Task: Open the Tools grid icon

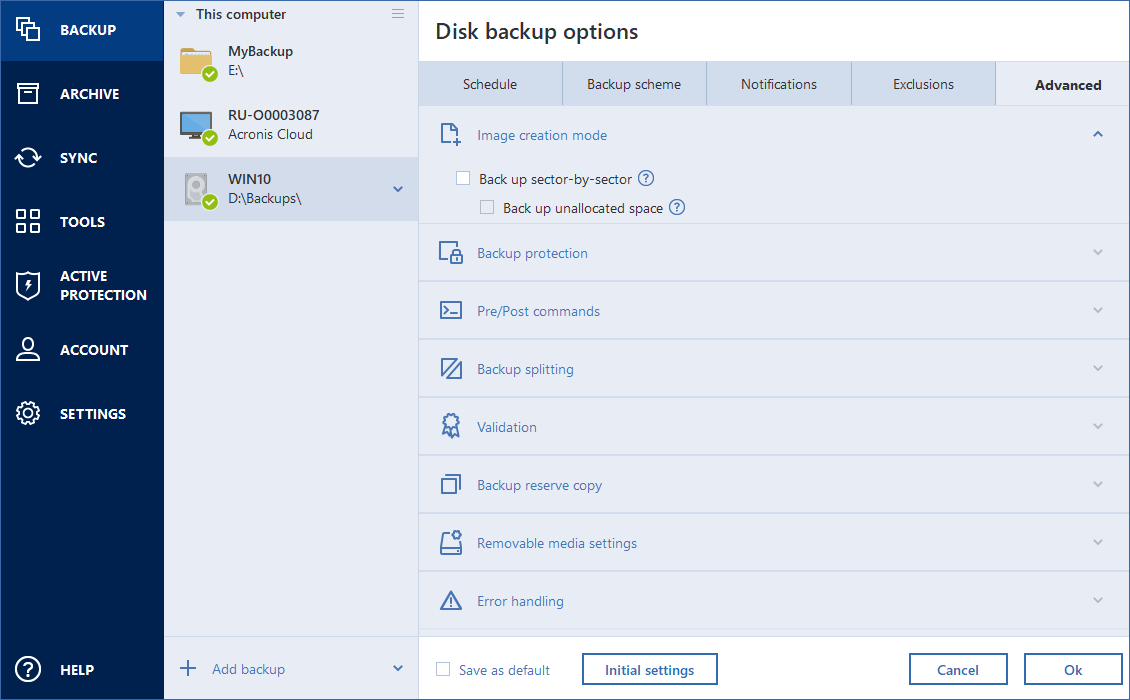Action: tap(28, 222)
